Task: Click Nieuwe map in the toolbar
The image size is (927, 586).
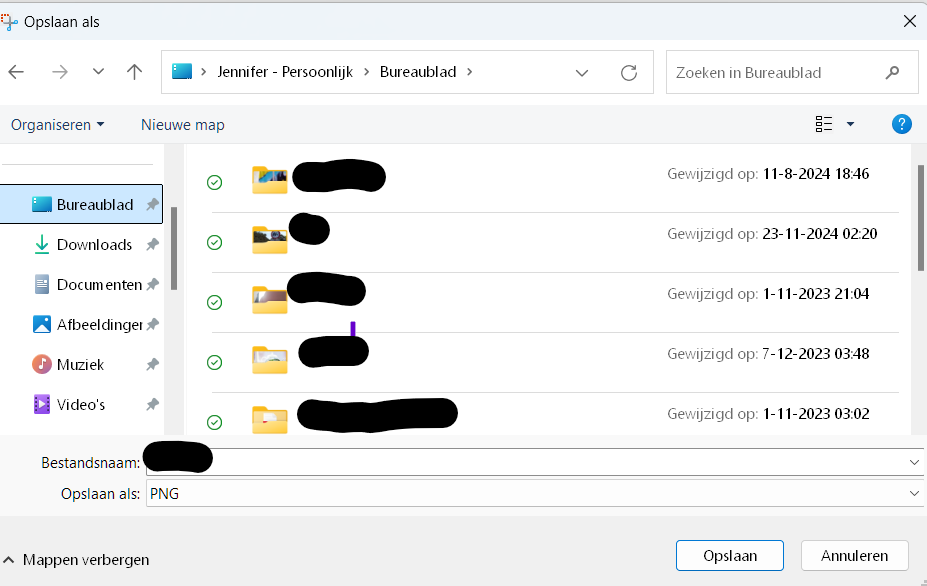Action: point(183,125)
